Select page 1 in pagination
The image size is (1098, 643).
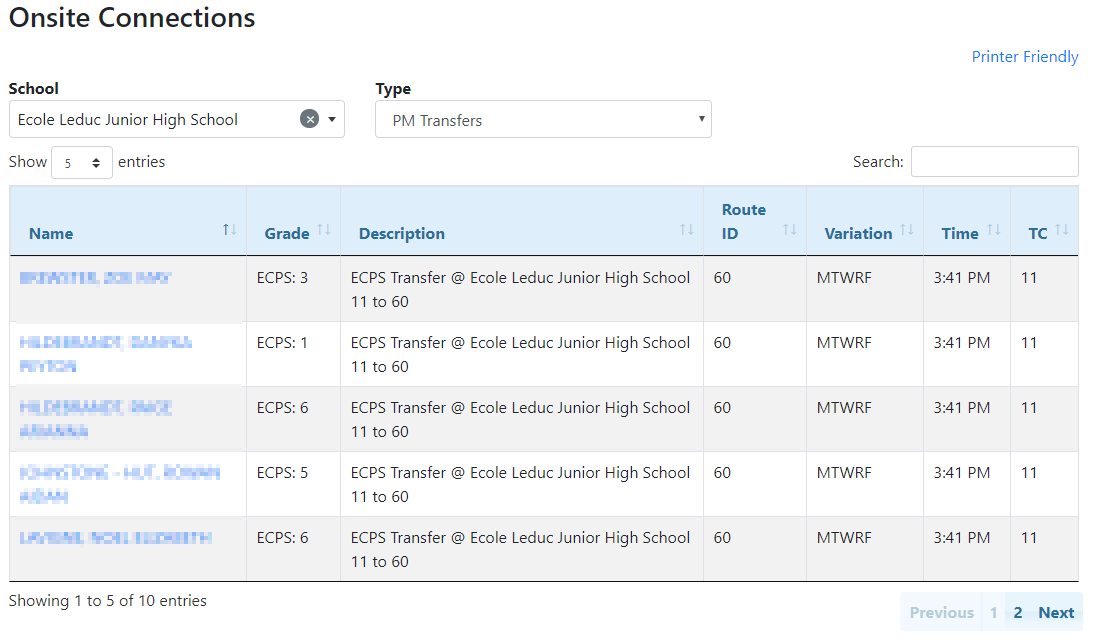[993, 613]
